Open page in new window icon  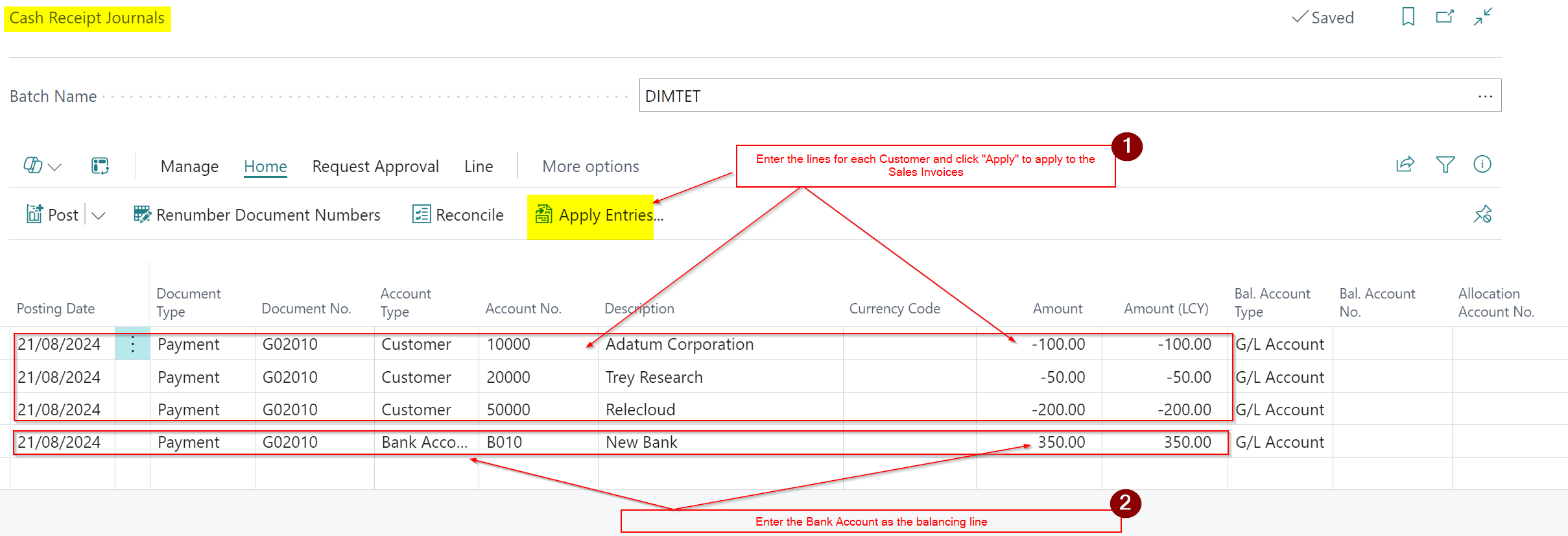[1445, 17]
